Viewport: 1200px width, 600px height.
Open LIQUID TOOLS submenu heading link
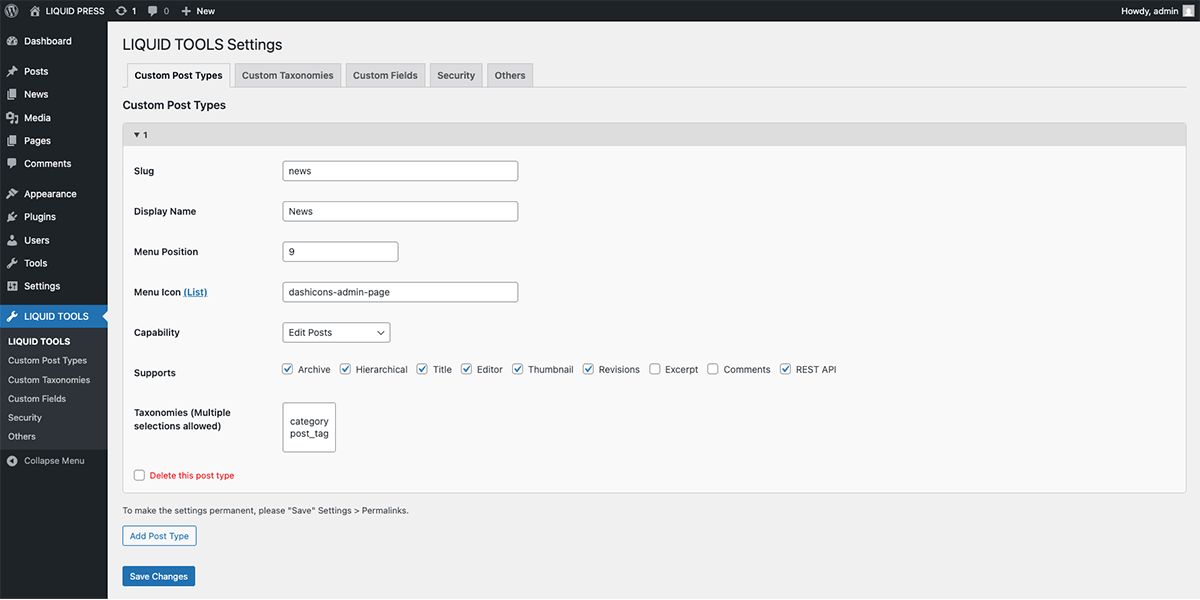click(39, 341)
